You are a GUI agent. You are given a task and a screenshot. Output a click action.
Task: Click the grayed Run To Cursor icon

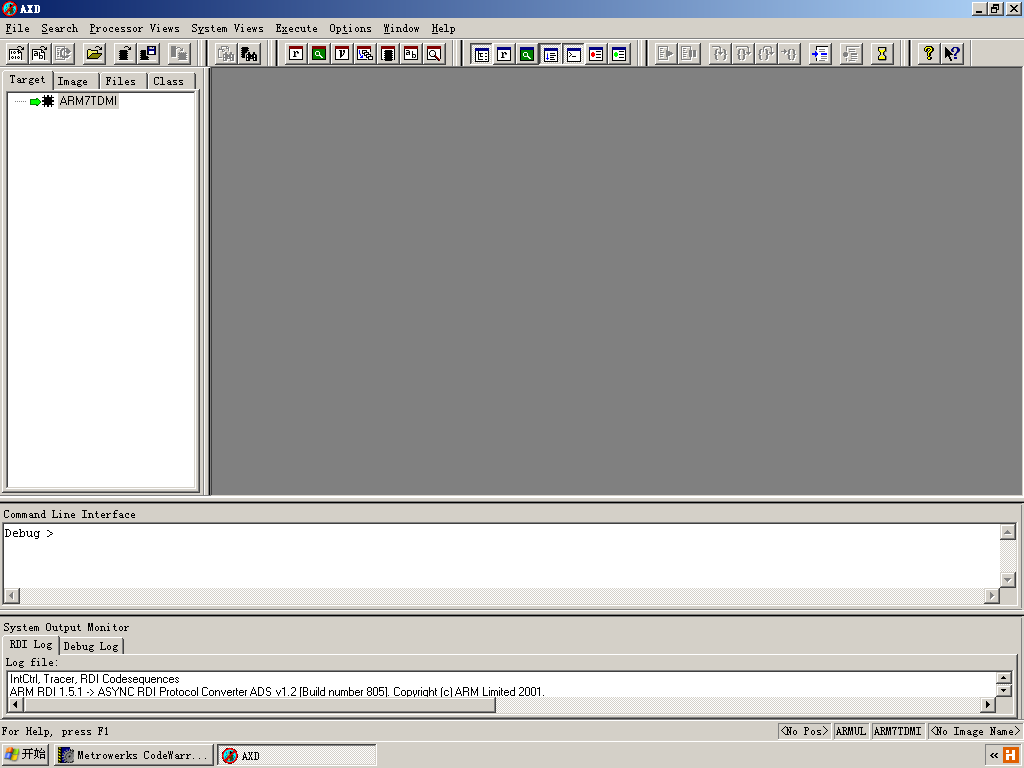click(x=790, y=54)
